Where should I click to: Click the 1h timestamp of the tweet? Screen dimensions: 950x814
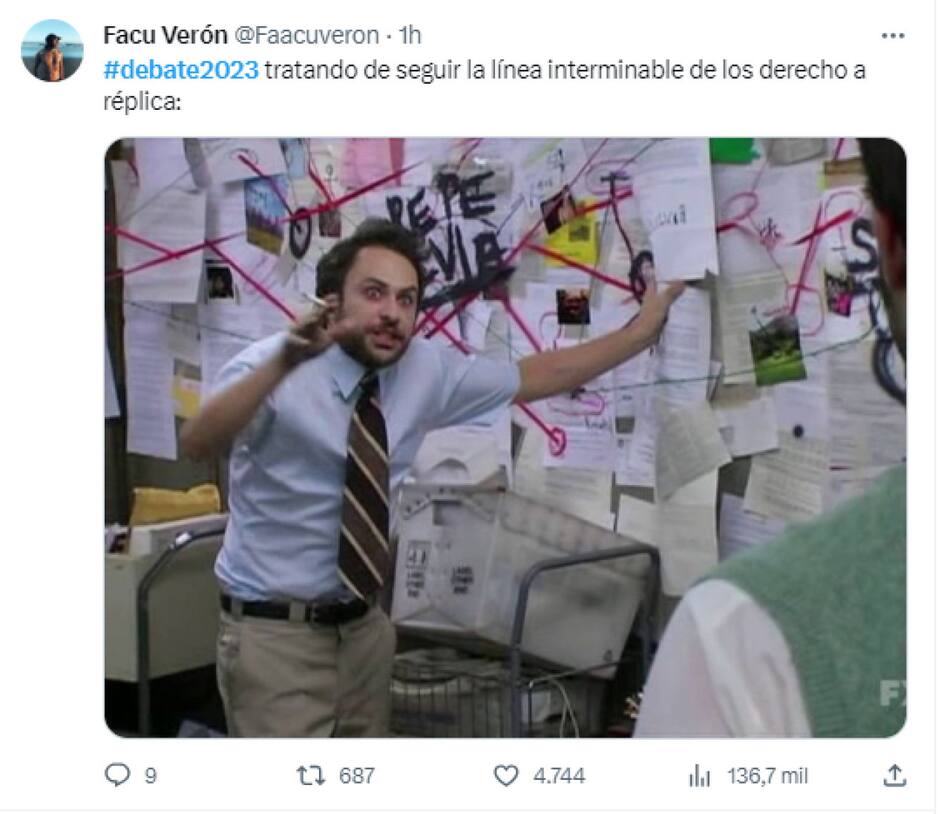tap(410, 35)
